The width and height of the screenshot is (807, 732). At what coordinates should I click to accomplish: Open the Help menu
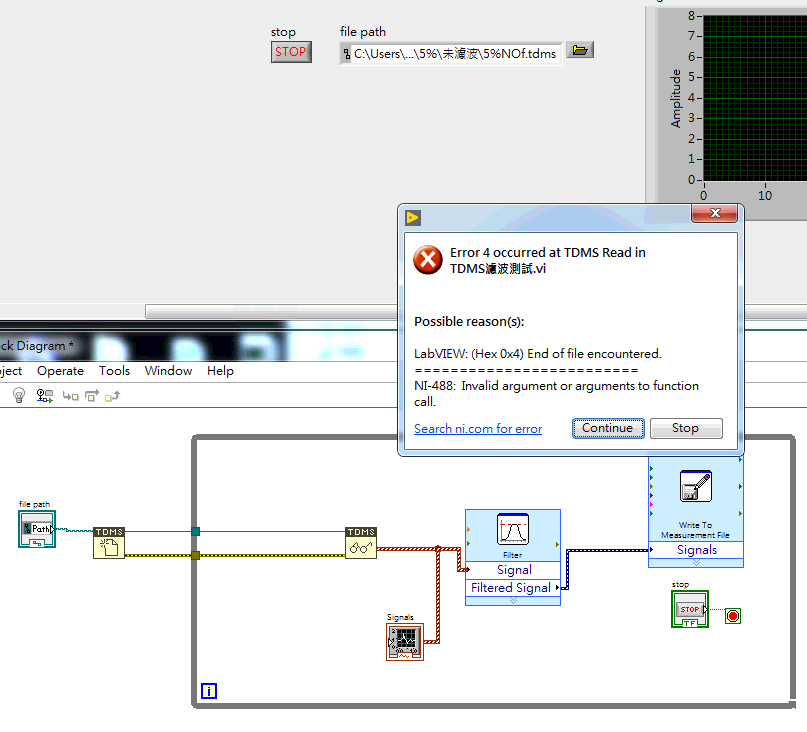220,371
